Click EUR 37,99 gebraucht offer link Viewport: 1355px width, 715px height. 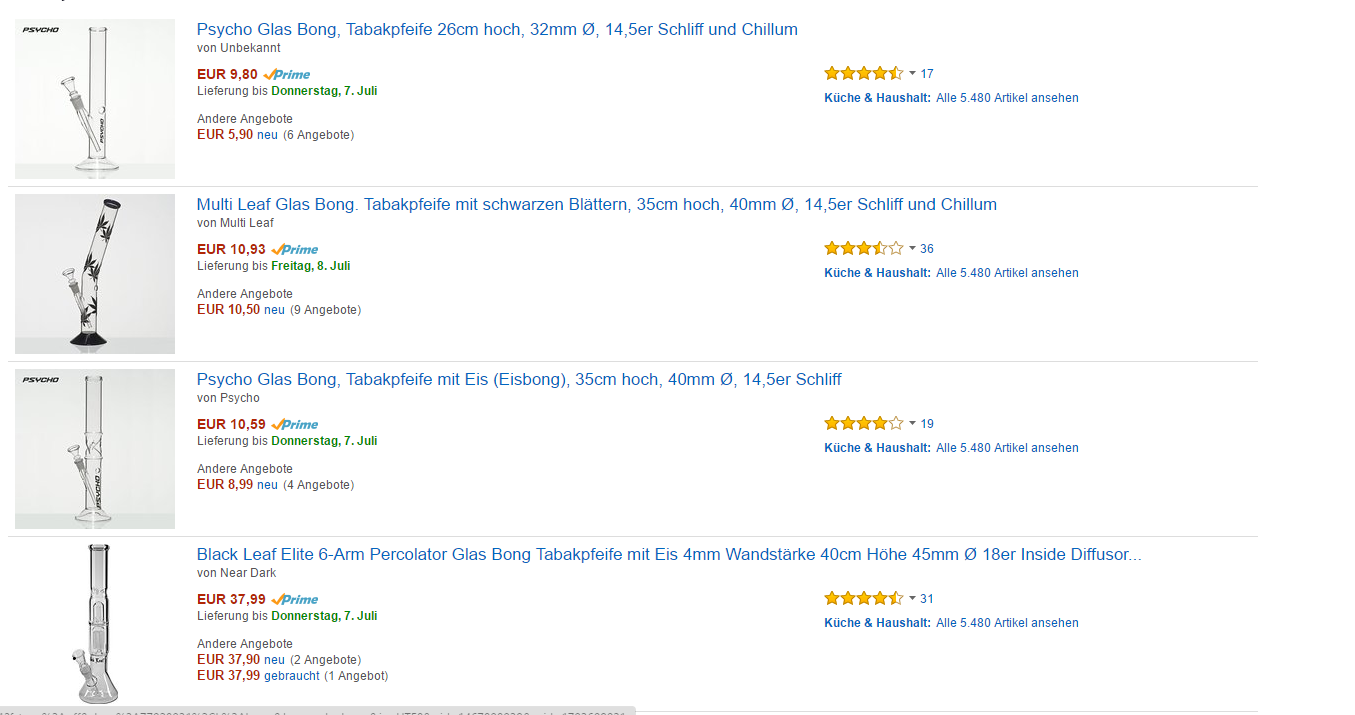[292, 676]
